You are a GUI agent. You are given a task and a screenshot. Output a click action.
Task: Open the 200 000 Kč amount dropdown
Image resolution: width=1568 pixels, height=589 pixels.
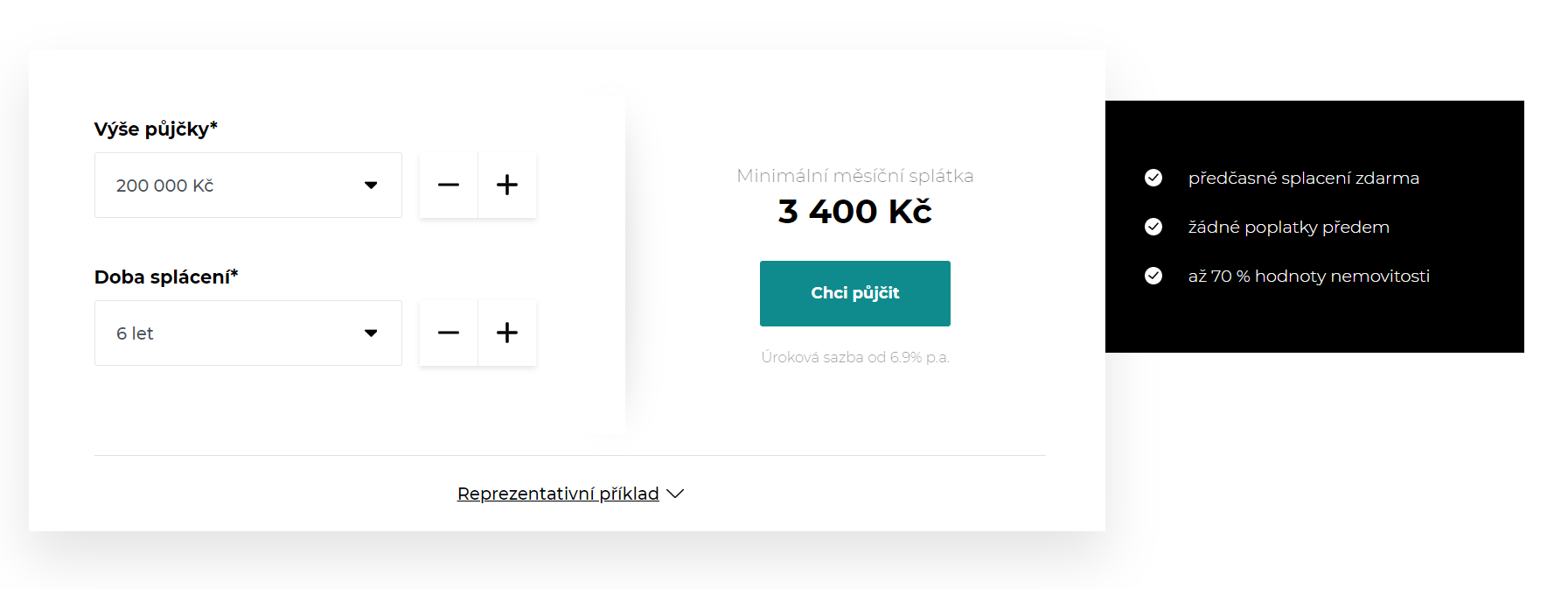click(x=248, y=185)
